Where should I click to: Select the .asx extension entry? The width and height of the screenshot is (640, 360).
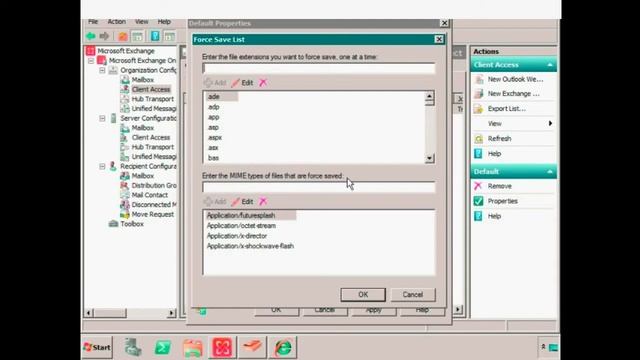[213, 148]
